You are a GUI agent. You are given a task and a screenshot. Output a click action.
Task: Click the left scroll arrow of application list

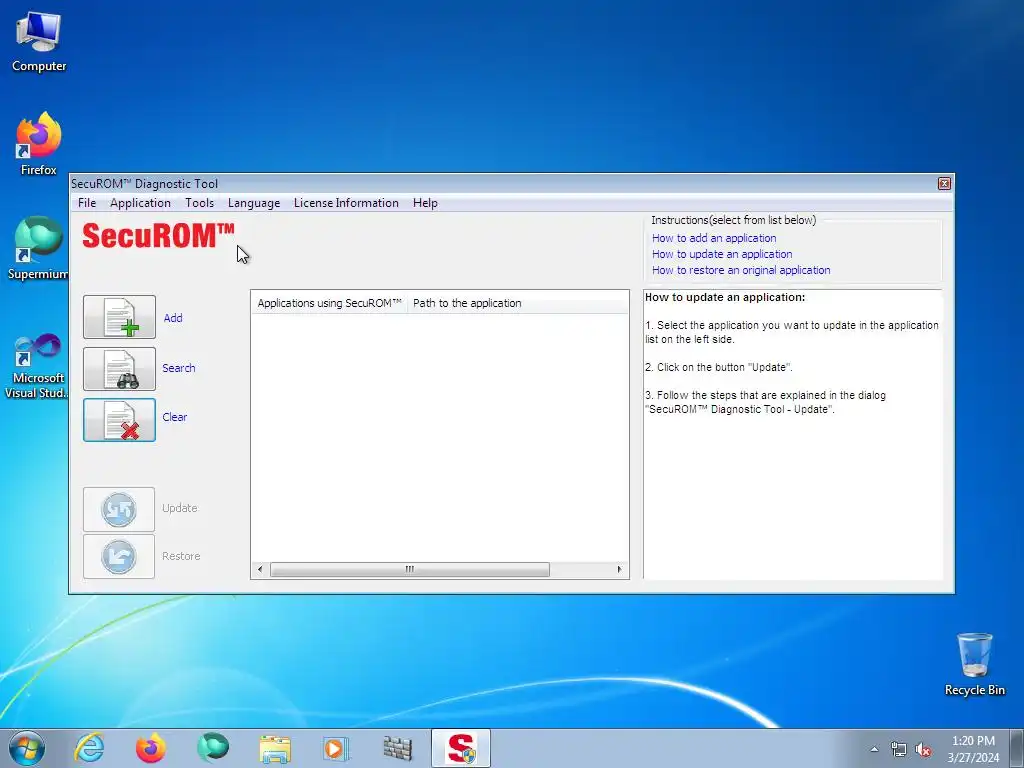pos(260,569)
